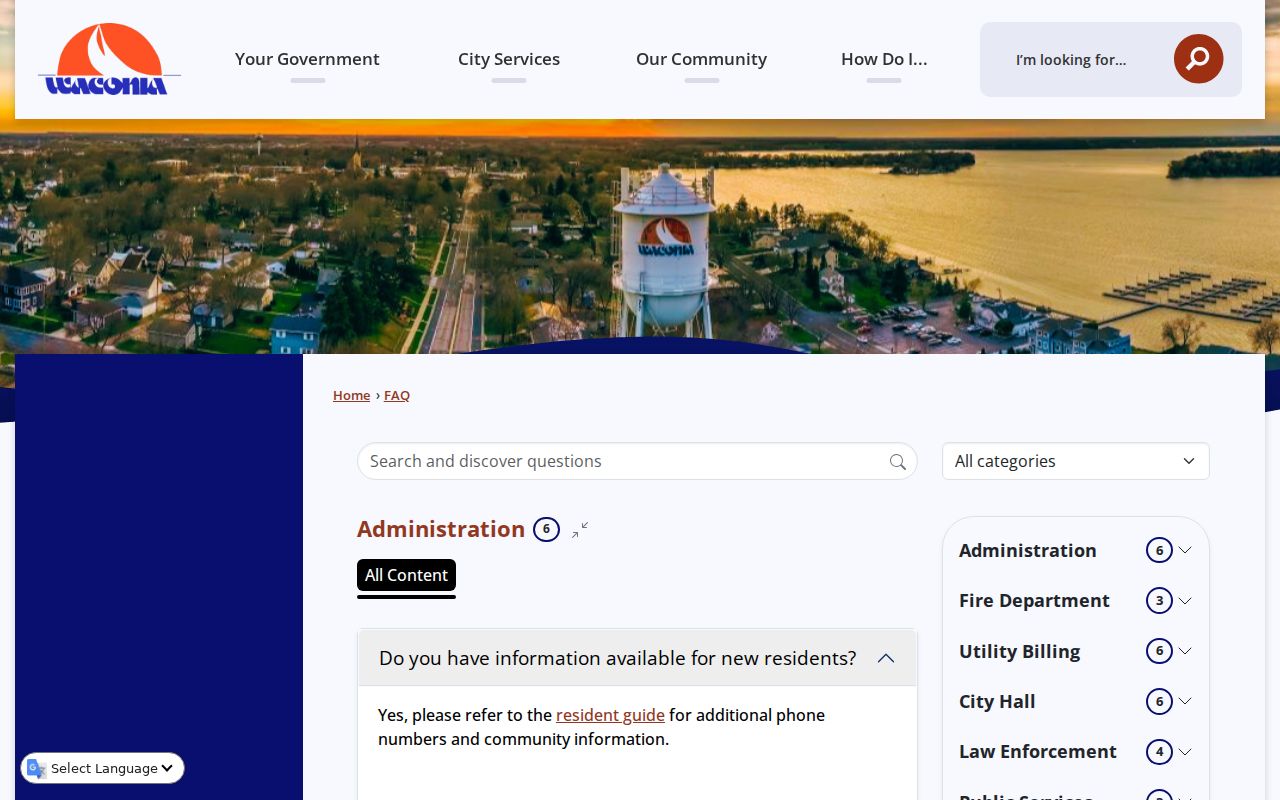The image size is (1280, 800).
Task: Go to the Home breadcrumb link
Action: pos(351,395)
